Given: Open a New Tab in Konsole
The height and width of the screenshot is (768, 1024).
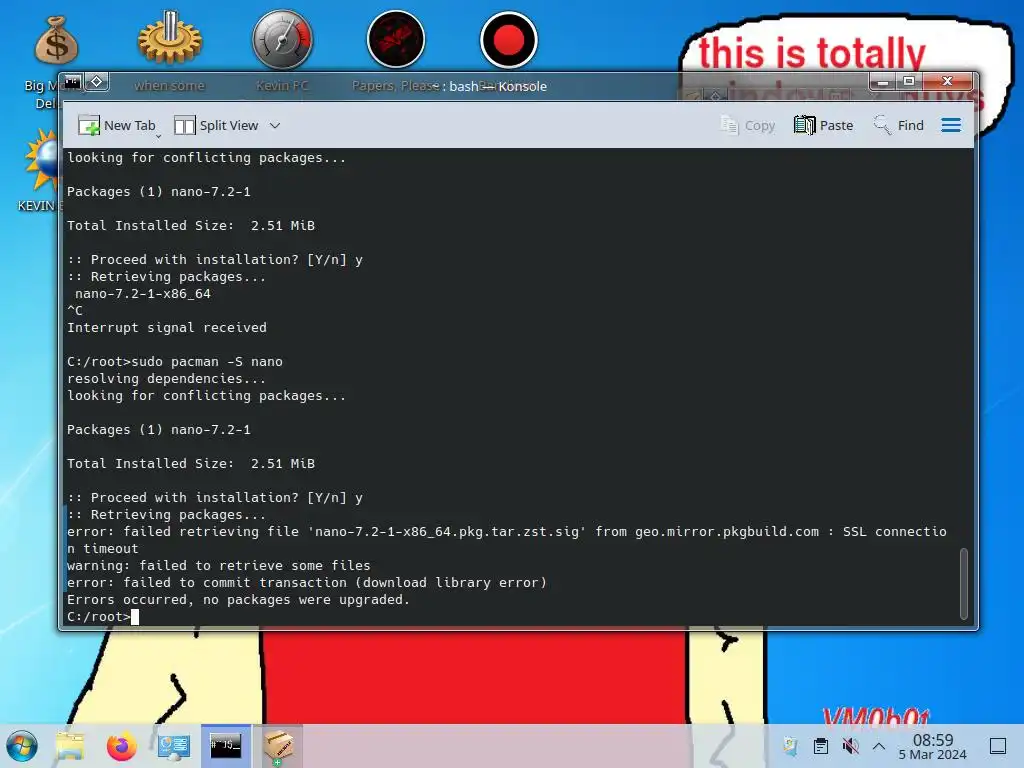Looking at the screenshot, I should tap(117, 125).
